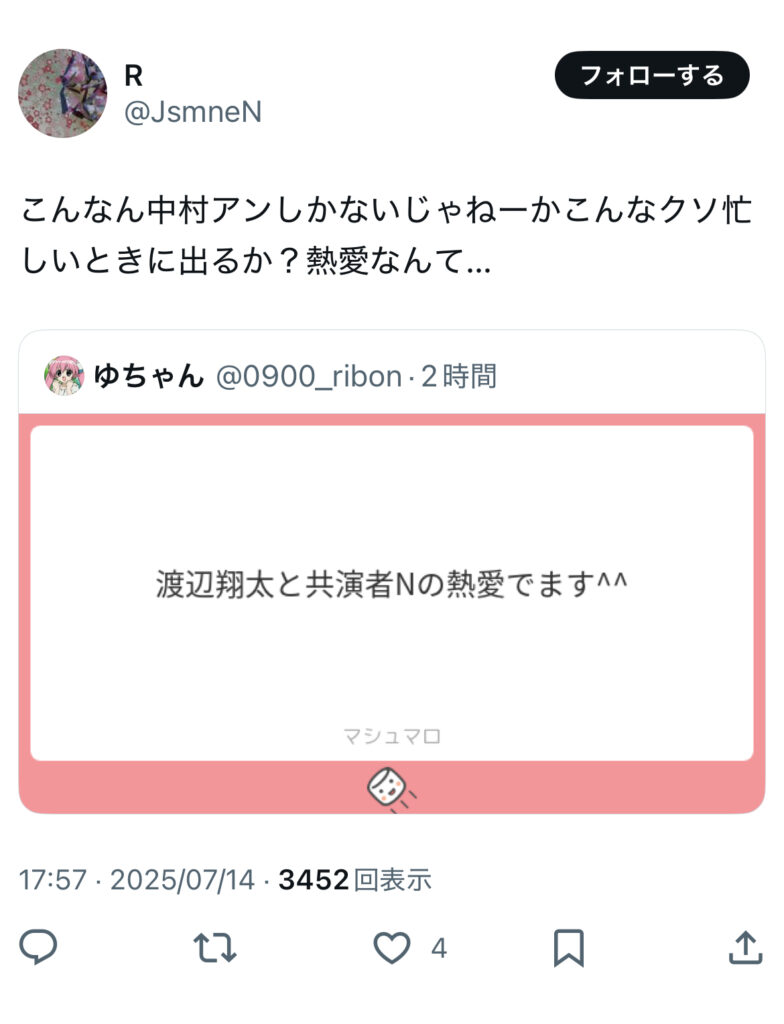Open the share upload icon
This screenshot has width=784, height=1024.
point(745,948)
